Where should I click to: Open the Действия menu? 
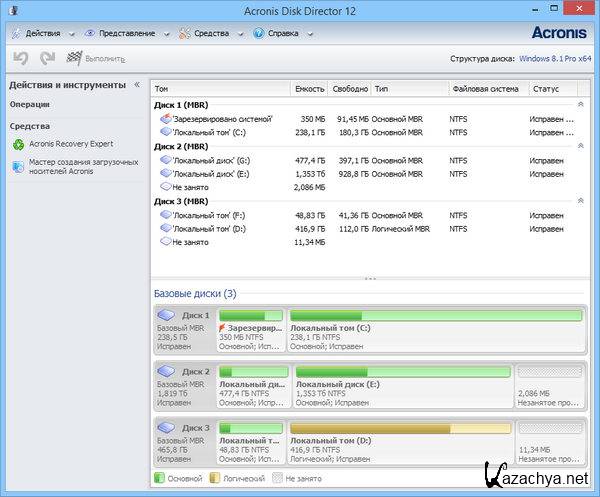coord(41,33)
